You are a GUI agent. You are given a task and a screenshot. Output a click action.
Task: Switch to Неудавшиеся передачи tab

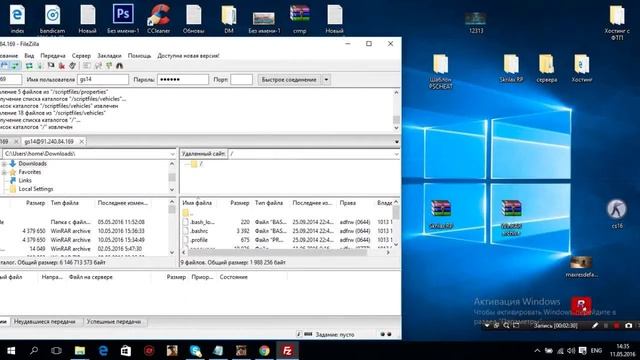[44, 322]
